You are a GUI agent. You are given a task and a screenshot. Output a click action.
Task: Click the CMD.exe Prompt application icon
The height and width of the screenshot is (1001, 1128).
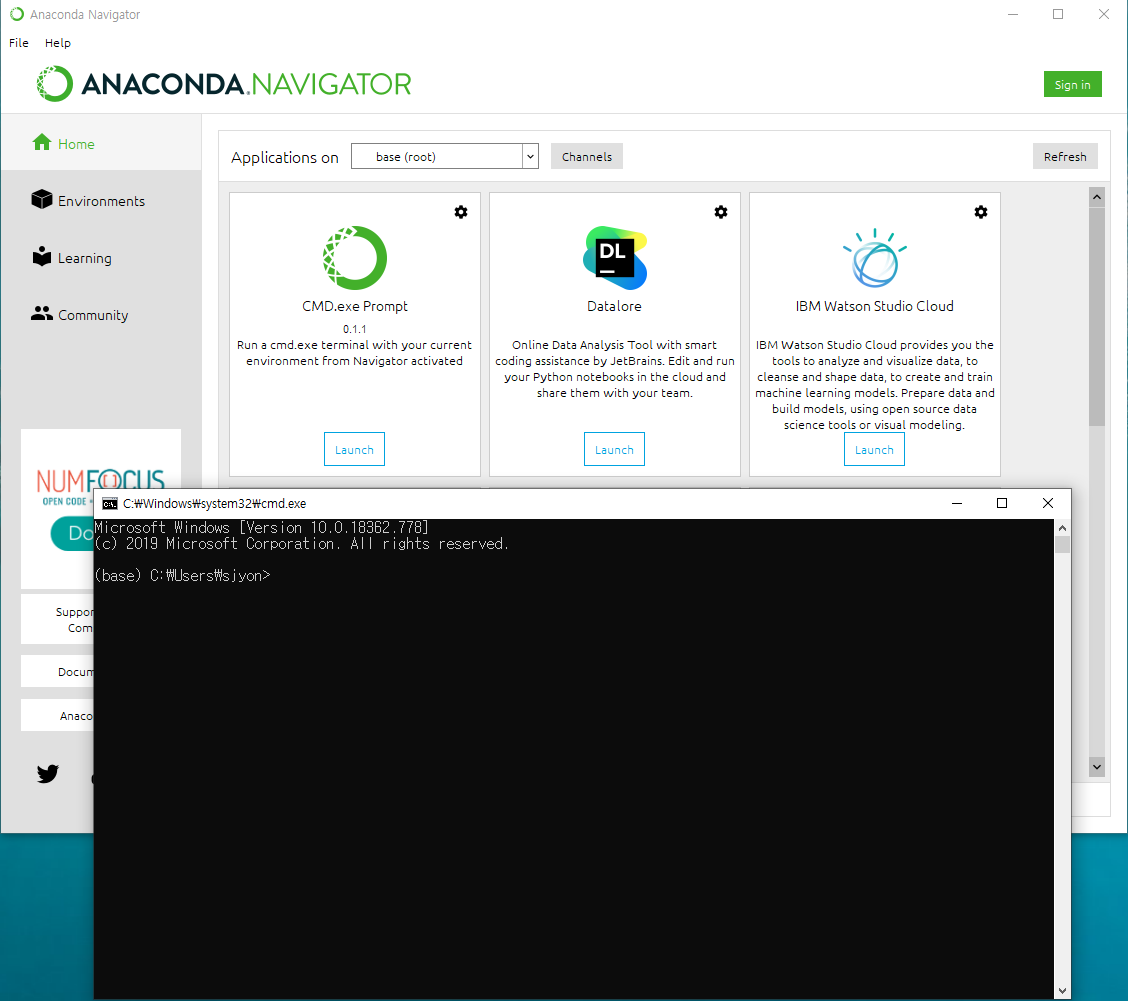coord(355,258)
